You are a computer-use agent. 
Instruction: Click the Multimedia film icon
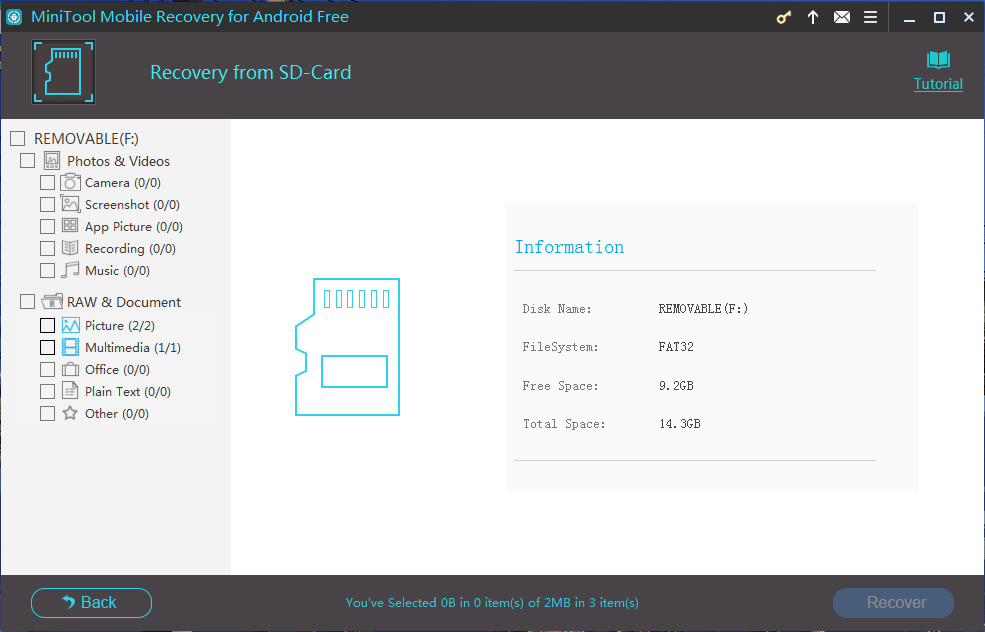(x=70, y=347)
